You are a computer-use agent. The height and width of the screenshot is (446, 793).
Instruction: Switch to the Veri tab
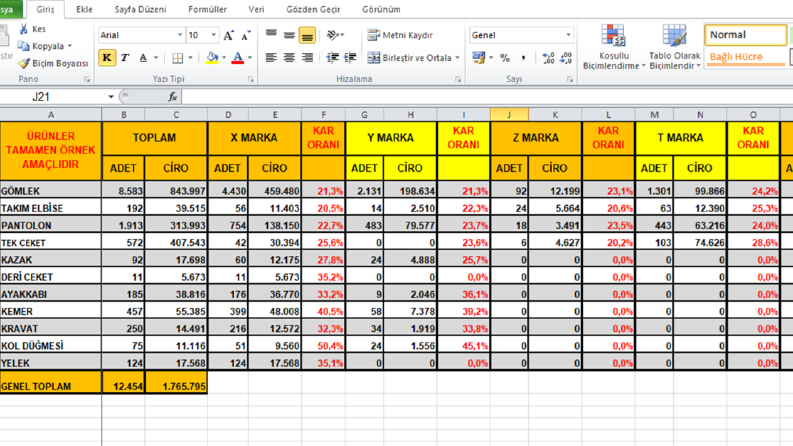(256, 9)
